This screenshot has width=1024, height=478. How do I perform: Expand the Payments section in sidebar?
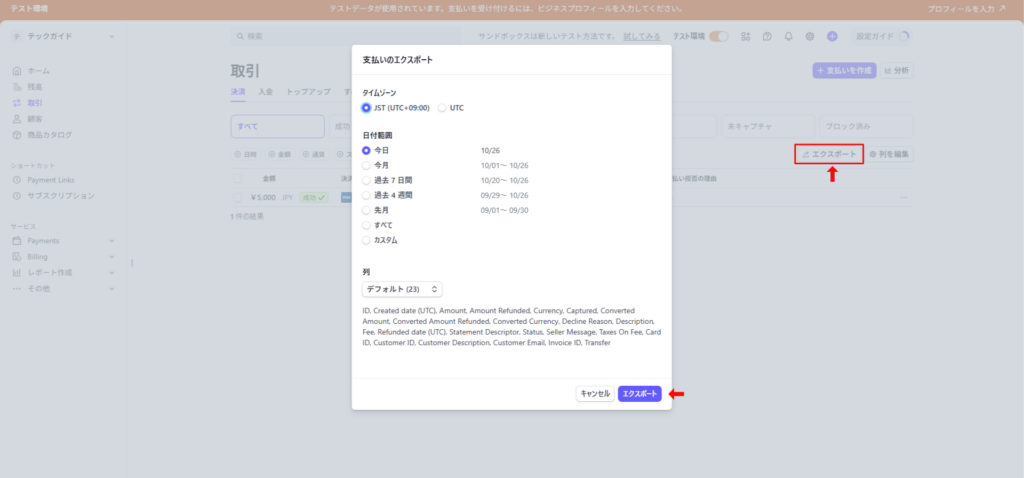(x=64, y=241)
